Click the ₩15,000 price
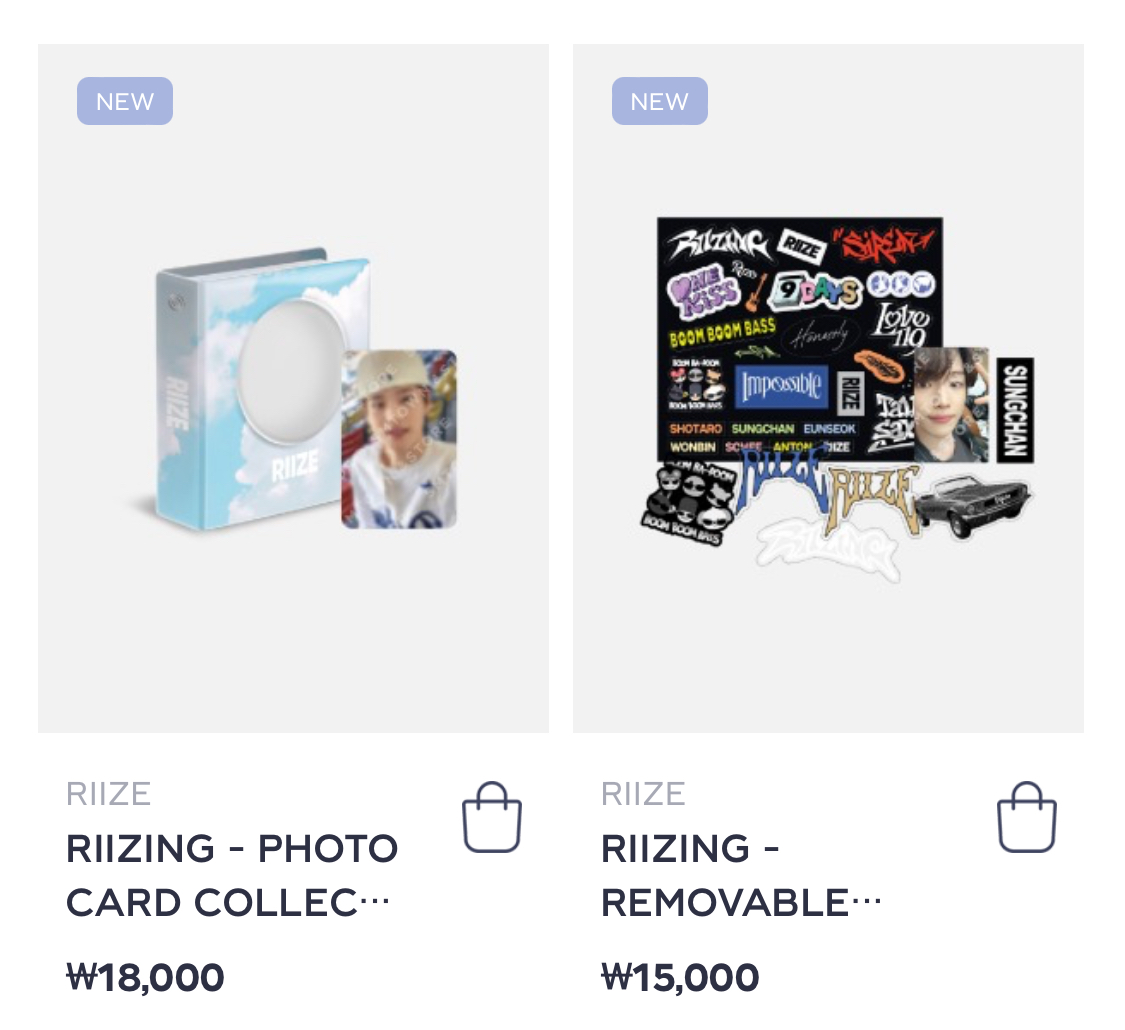 click(680, 977)
